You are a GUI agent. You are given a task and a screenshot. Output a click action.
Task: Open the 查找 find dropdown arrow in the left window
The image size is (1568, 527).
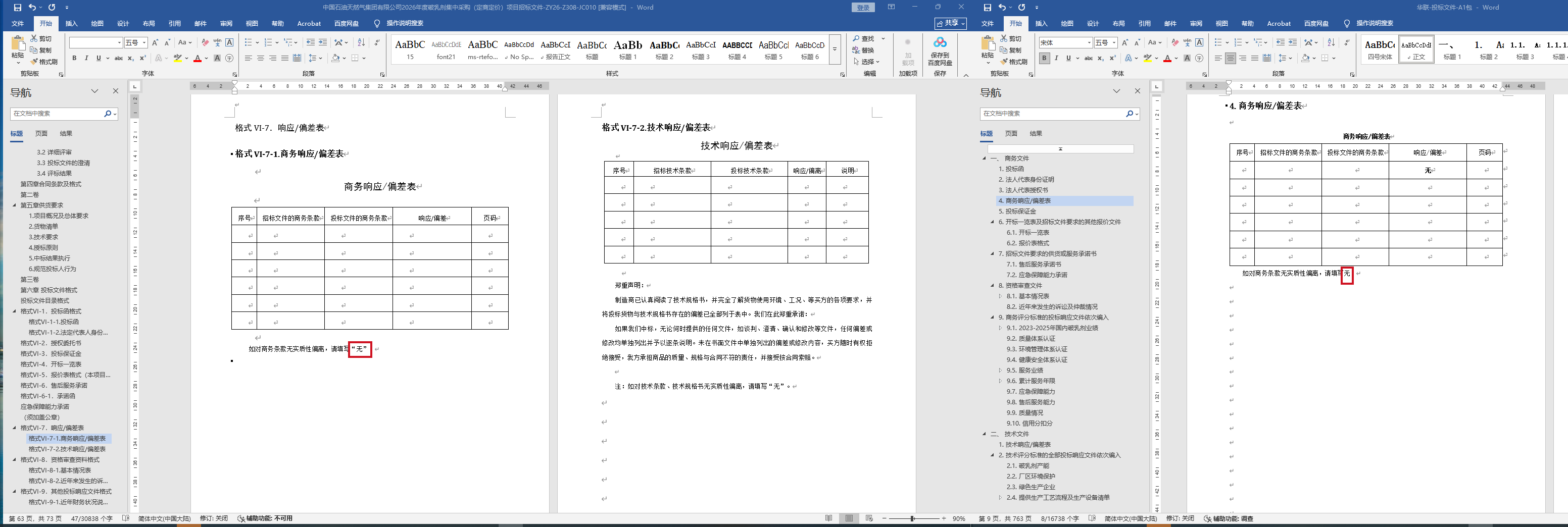click(883, 38)
